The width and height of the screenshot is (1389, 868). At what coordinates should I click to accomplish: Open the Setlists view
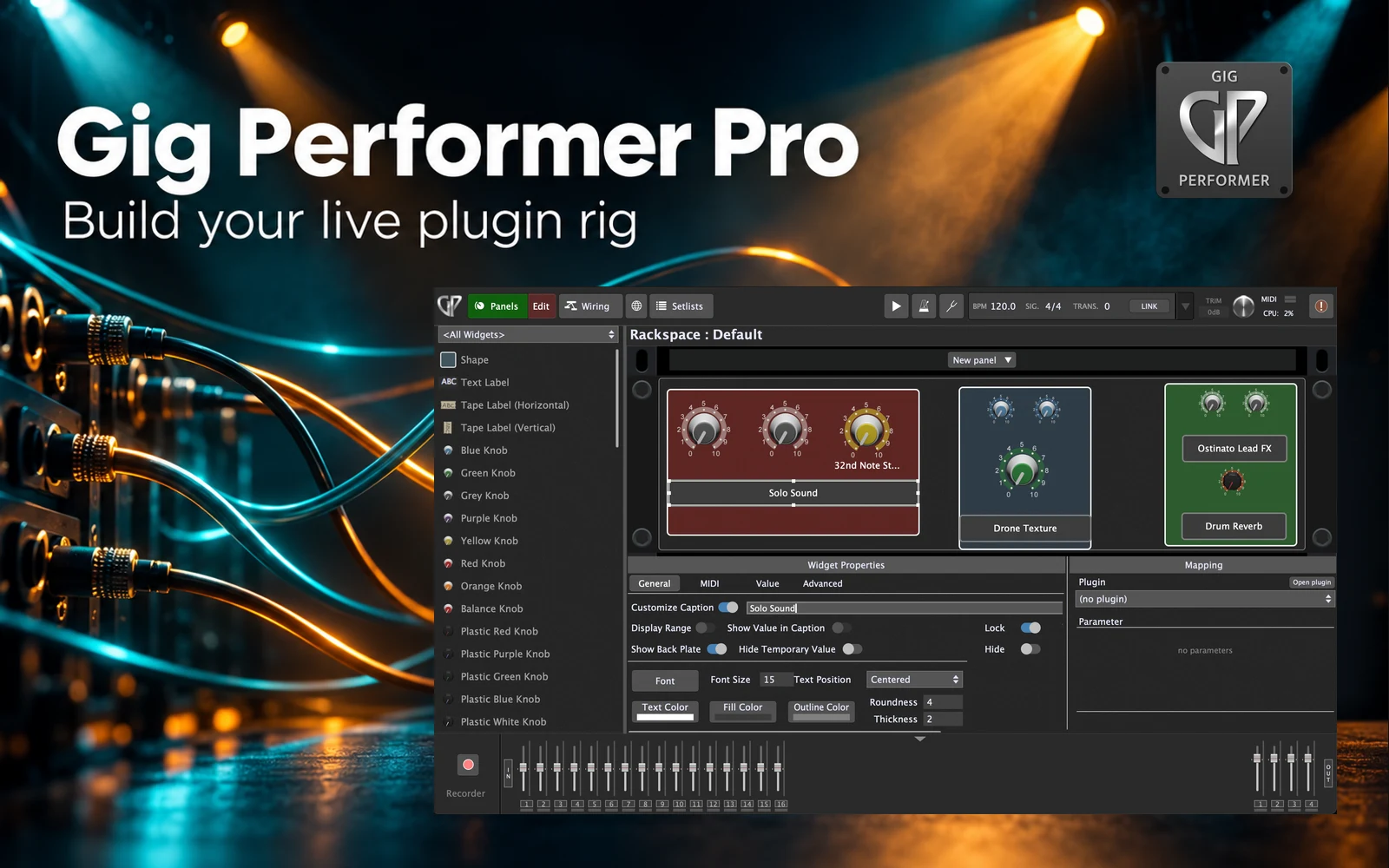pyautogui.click(x=680, y=306)
